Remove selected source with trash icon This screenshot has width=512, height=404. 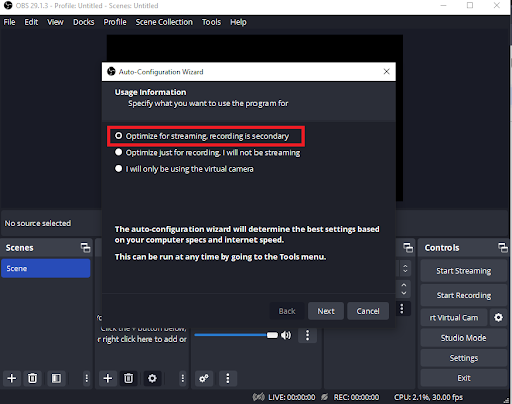click(128, 378)
